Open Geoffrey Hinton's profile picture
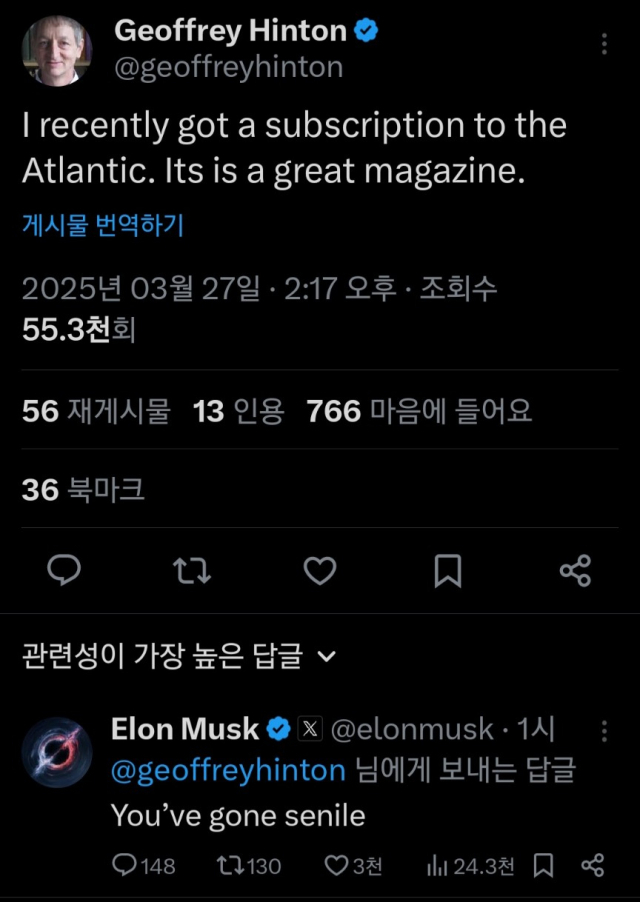This screenshot has width=640, height=902. coord(56,50)
